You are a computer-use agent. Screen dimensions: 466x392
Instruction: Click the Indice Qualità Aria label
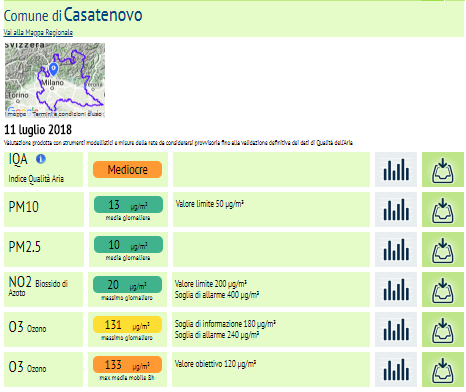[x=36, y=179]
